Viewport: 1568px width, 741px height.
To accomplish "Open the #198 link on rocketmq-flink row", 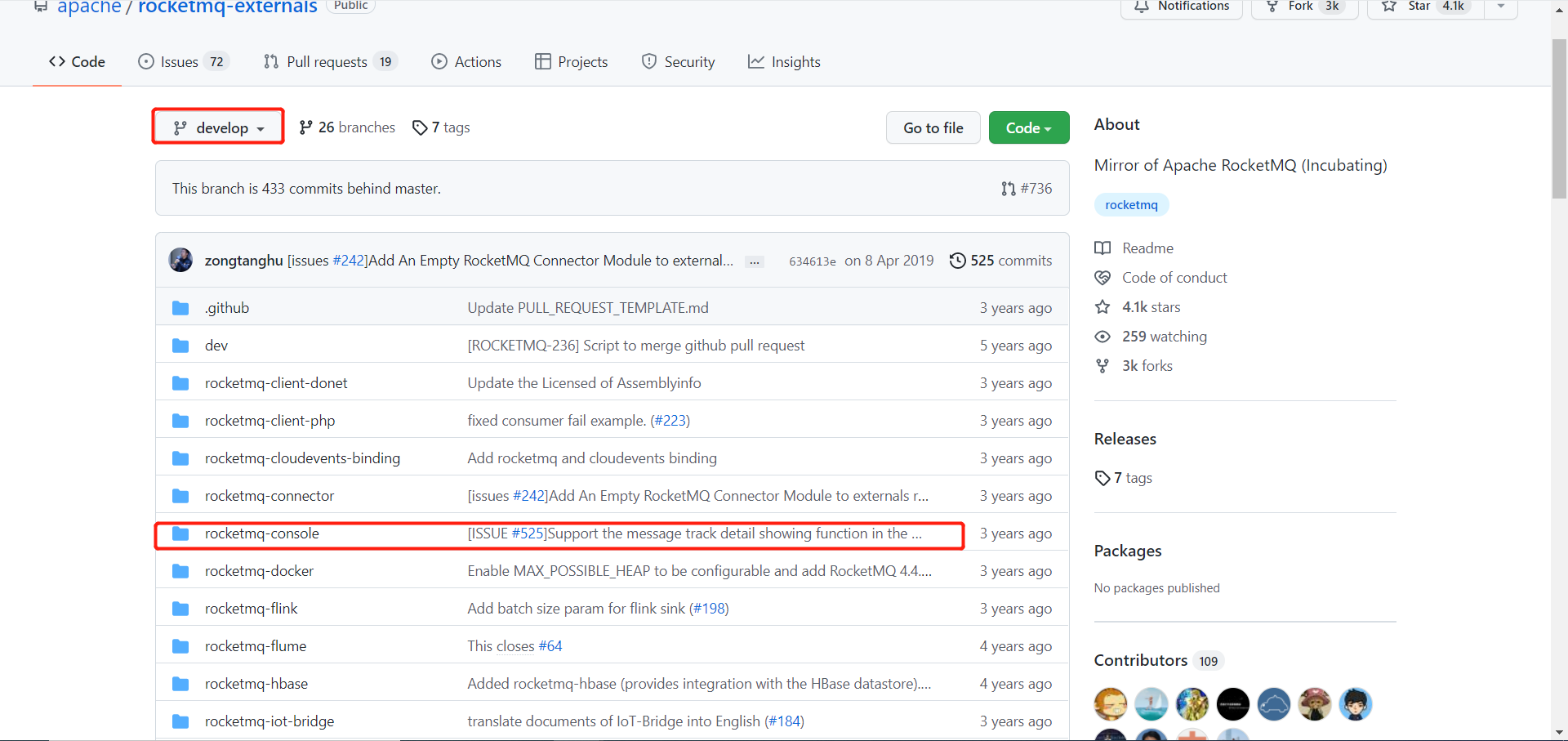I will coord(710,609).
